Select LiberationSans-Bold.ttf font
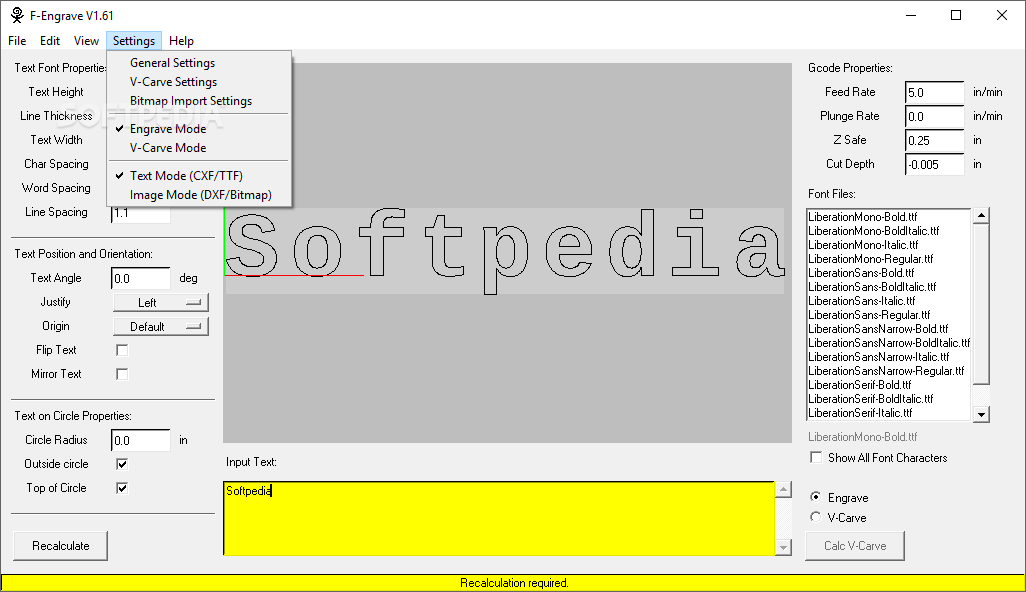Screen dimensions: 1026x592 [861, 273]
